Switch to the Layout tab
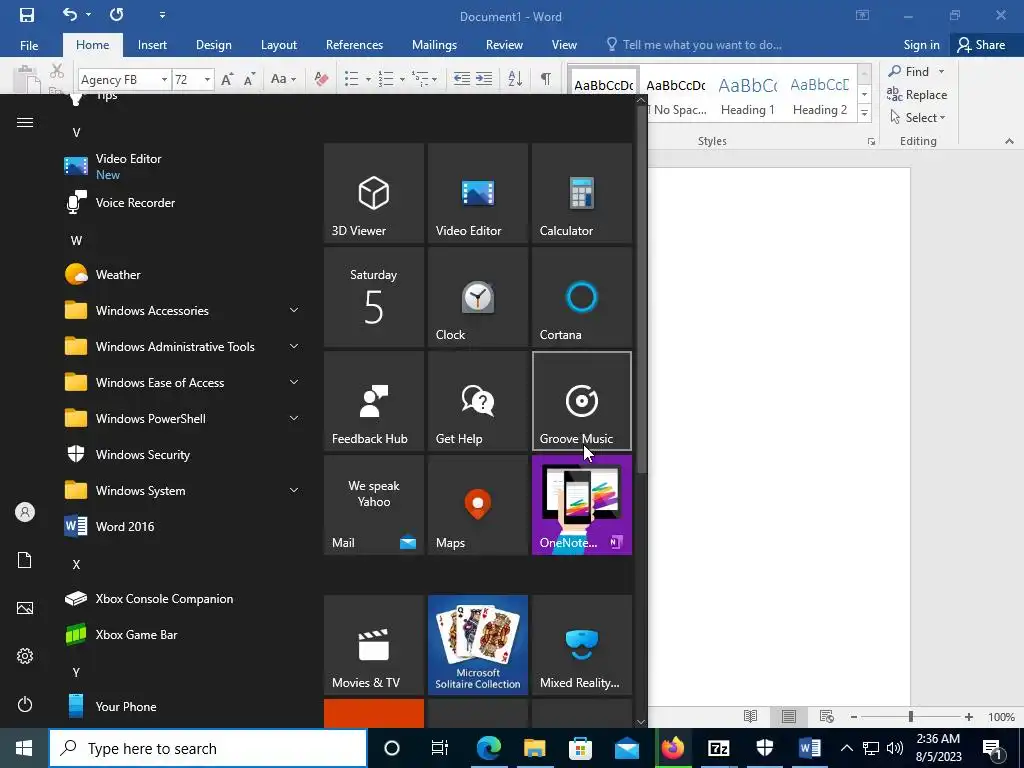Image resolution: width=1024 pixels, height=768 pixels. coord(279,45)
